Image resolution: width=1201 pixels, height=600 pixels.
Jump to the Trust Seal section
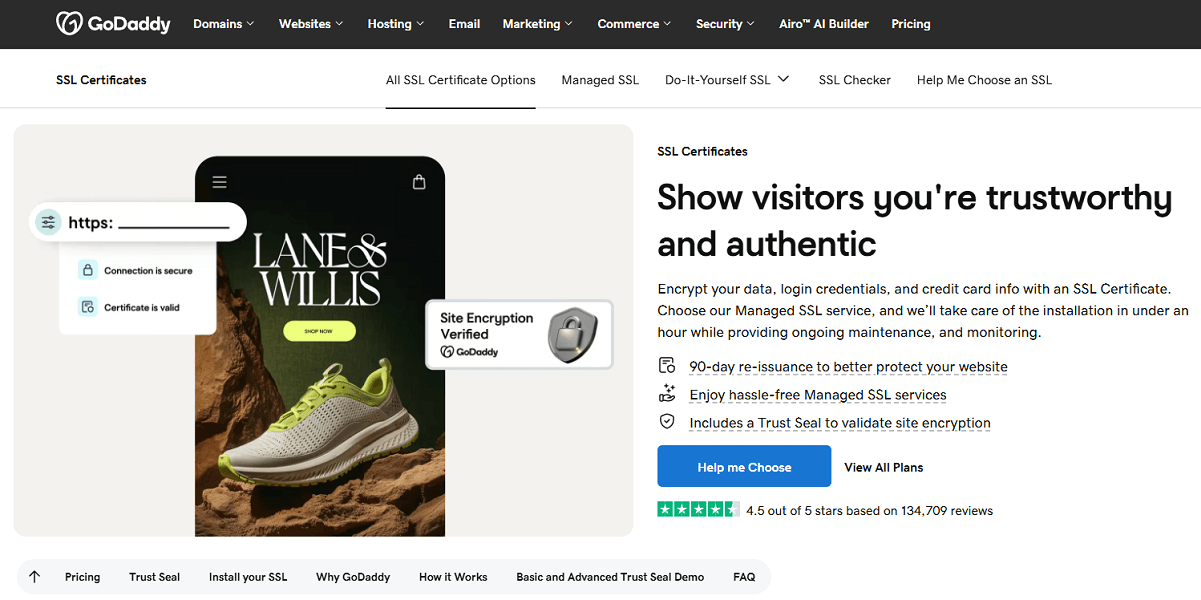(x=155, y=577)
